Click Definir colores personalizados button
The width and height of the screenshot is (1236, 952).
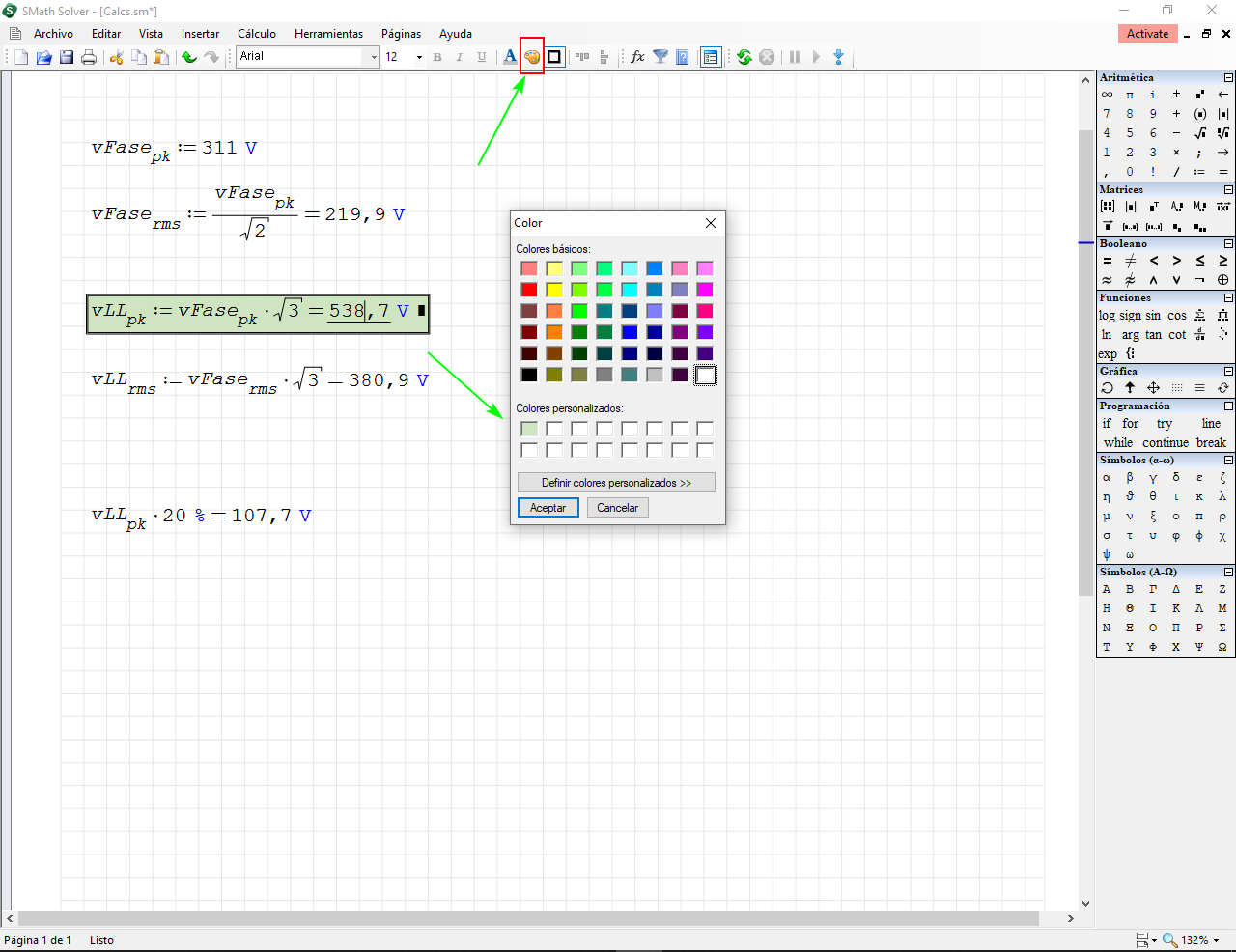click(616, 483)
